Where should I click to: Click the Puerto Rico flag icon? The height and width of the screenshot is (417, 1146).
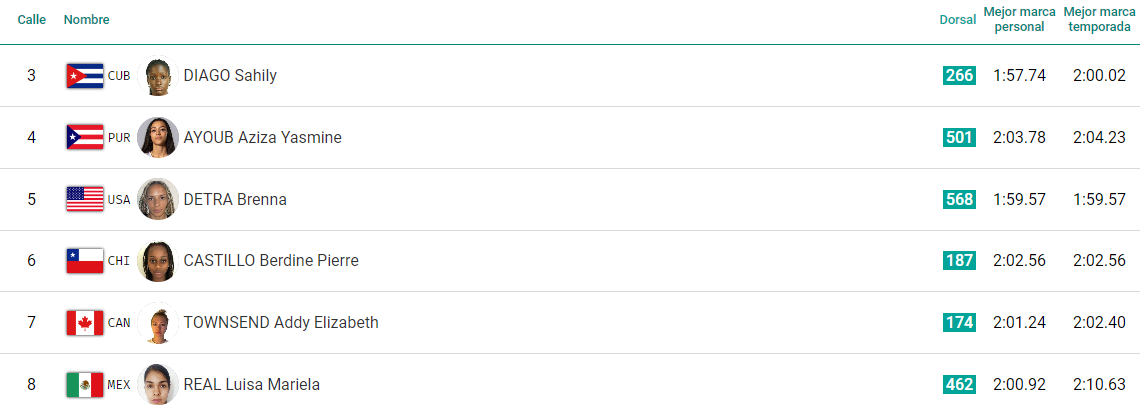click(85, 137)
